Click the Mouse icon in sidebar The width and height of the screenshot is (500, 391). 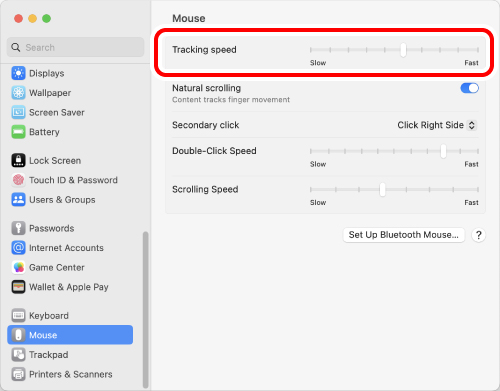(18, 335)
